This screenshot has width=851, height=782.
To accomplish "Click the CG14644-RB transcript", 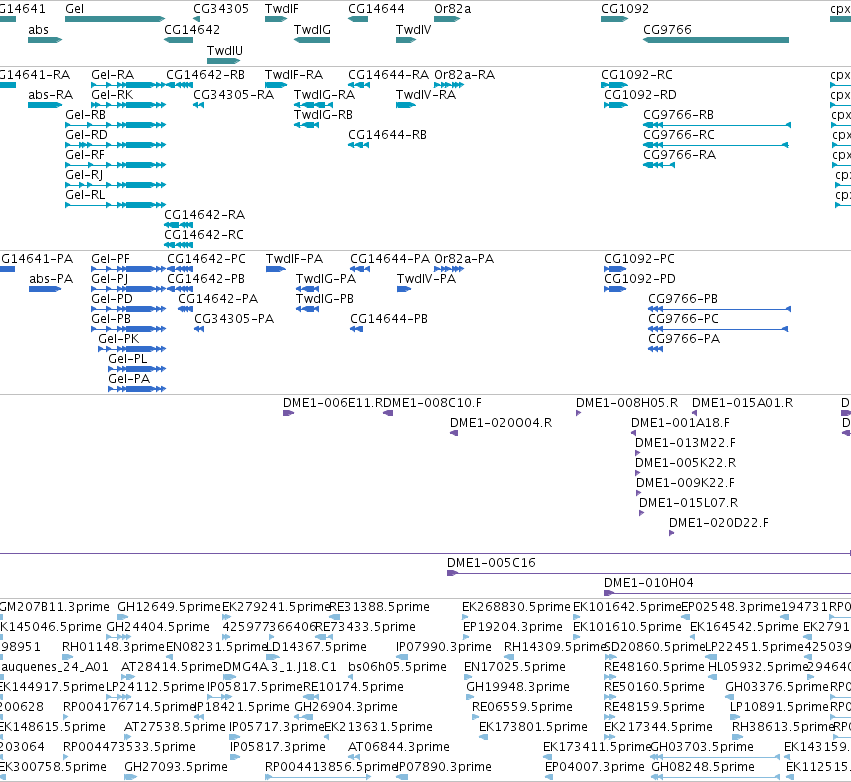I will [358, 145].
